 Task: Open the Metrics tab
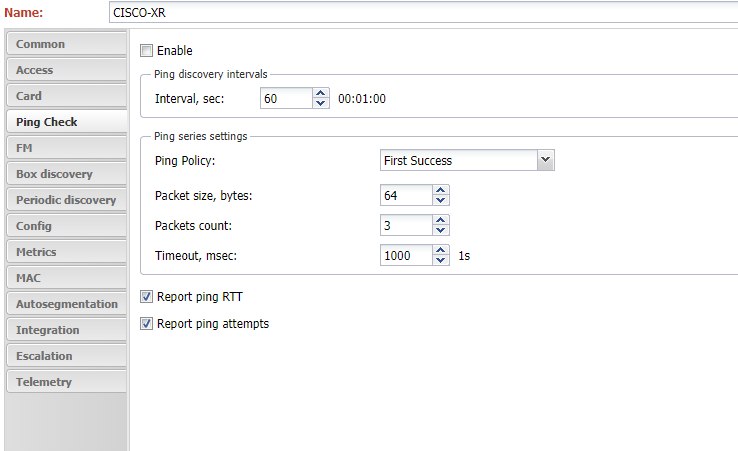[x=66, y=252]
